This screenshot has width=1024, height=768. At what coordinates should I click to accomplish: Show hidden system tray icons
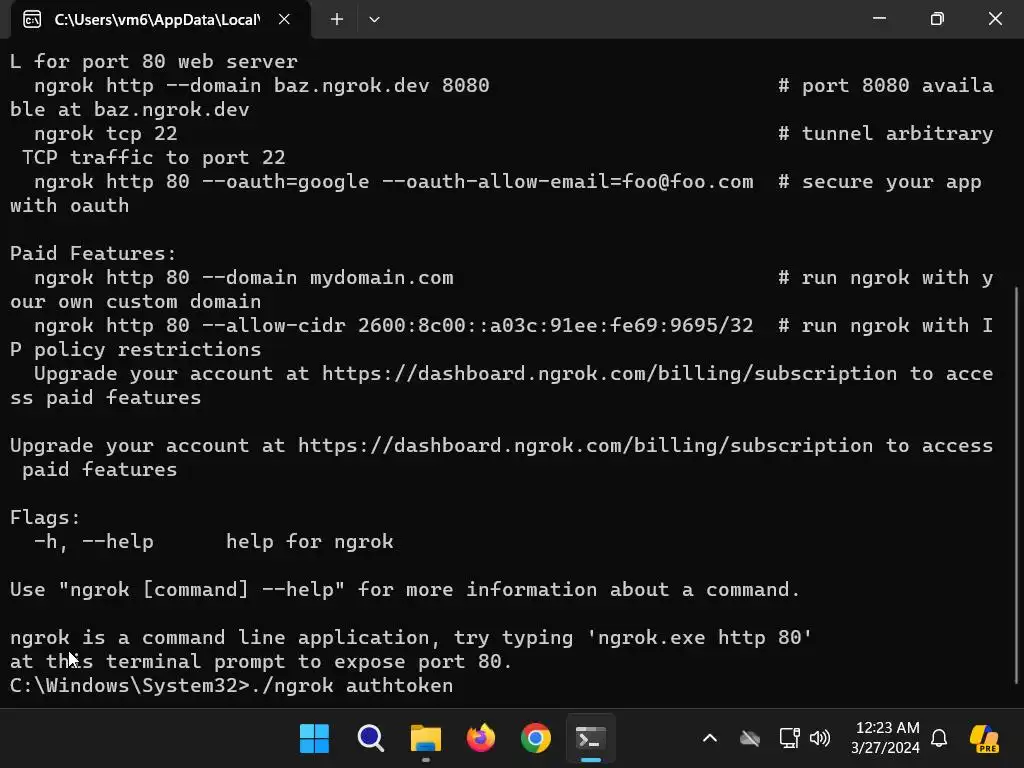710,739
